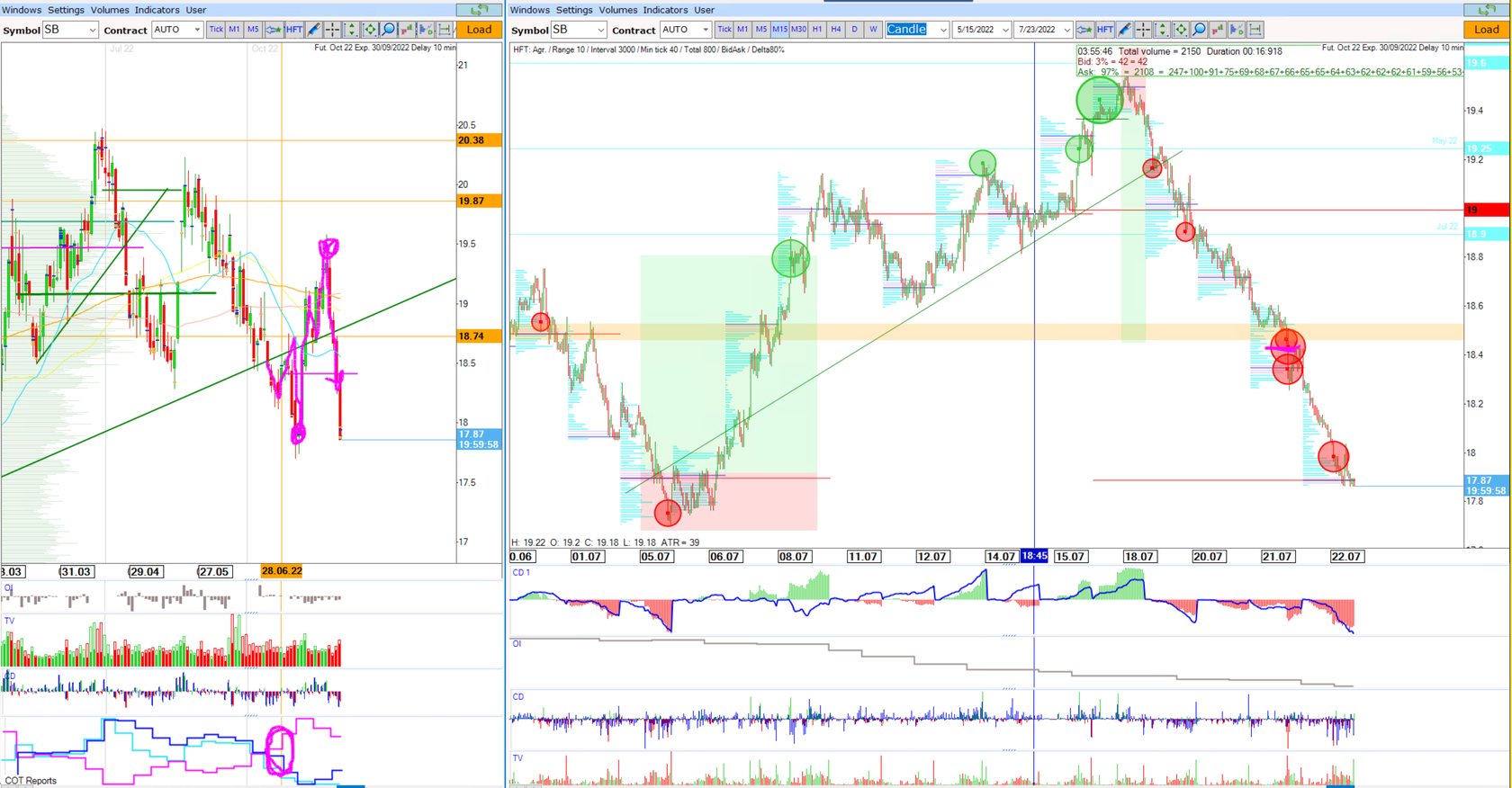The height and width of the screenshot is (788, 1512).
Task: Click the refresh swap arrows in left window
Action: tap(480, 9)
